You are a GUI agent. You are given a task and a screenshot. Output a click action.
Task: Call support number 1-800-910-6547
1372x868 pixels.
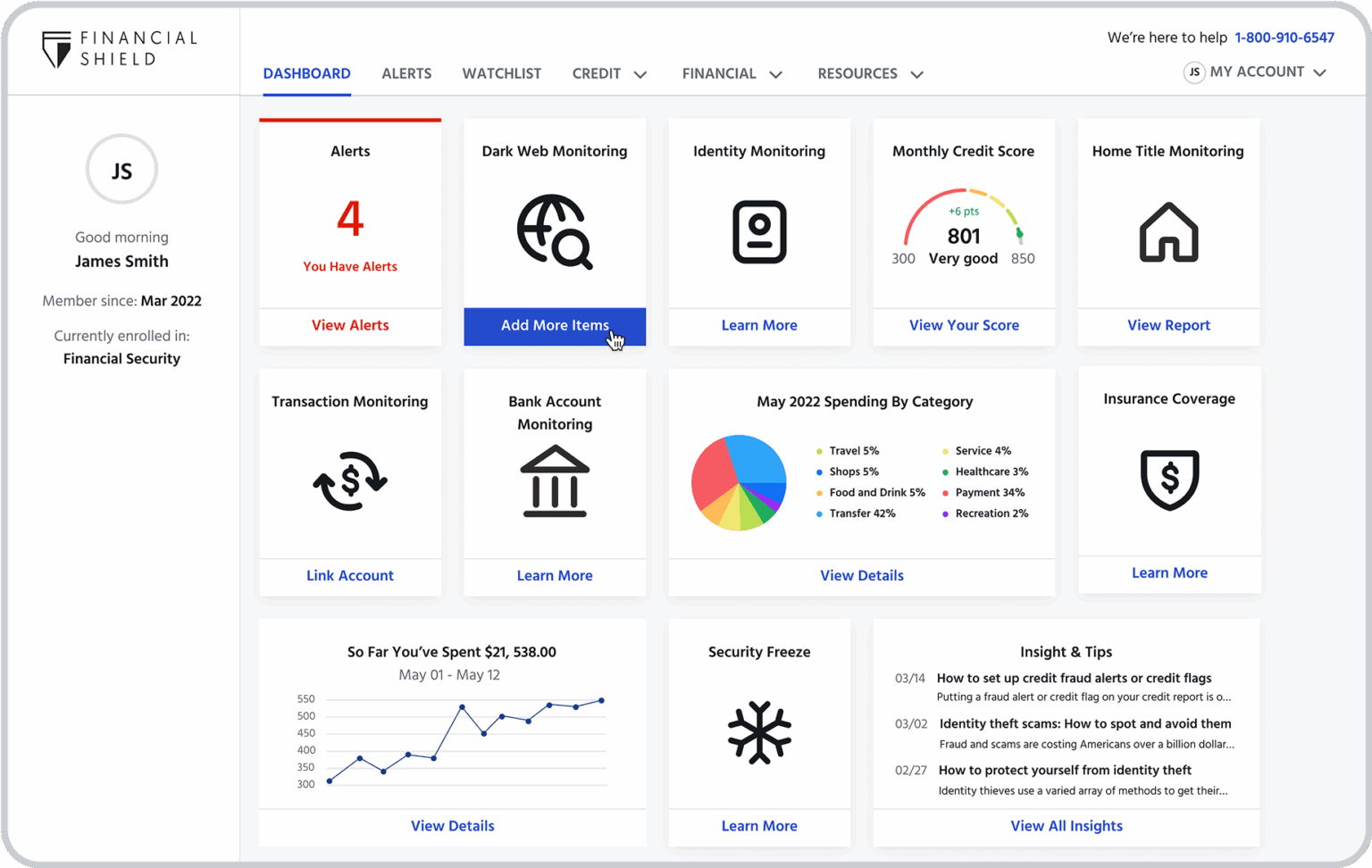point(1284,38)
